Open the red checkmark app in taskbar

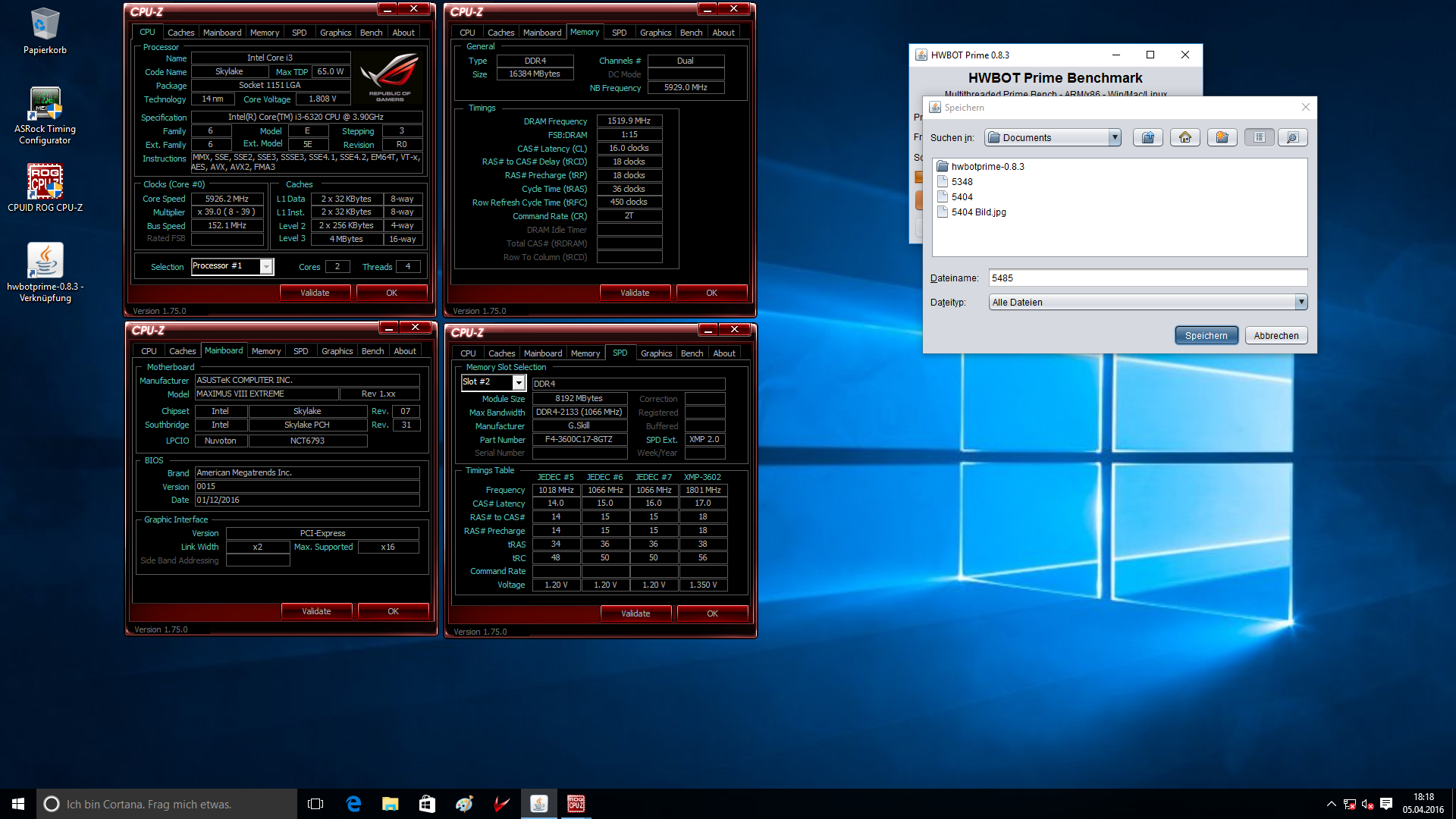[501, 804]
